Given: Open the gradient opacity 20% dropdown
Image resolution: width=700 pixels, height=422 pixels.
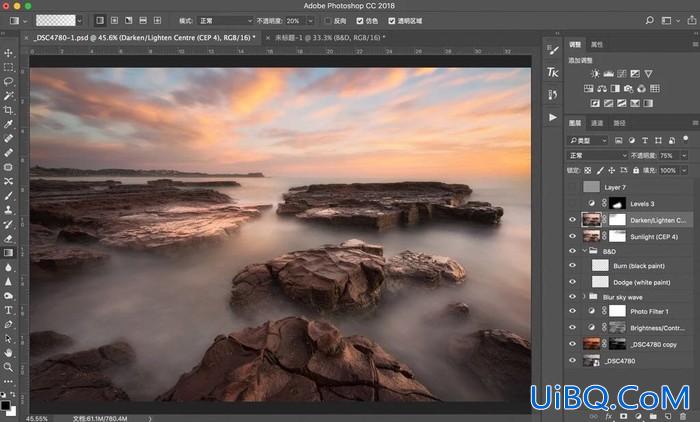Looking at the screenshot, I should click(x=310, y=21).
